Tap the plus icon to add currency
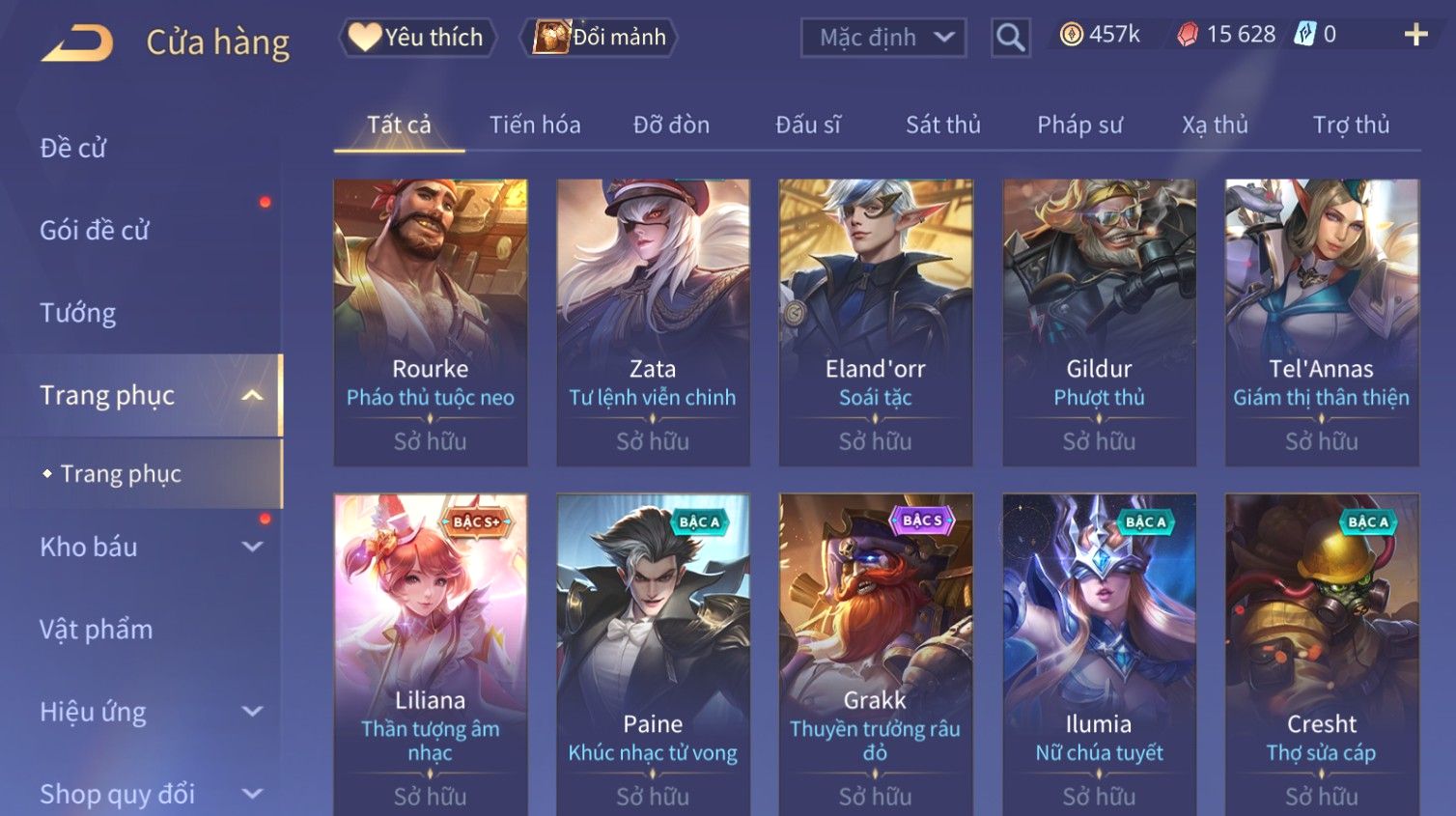The height and width of the screenshot is (816, 1456). tap(1415, 35)
